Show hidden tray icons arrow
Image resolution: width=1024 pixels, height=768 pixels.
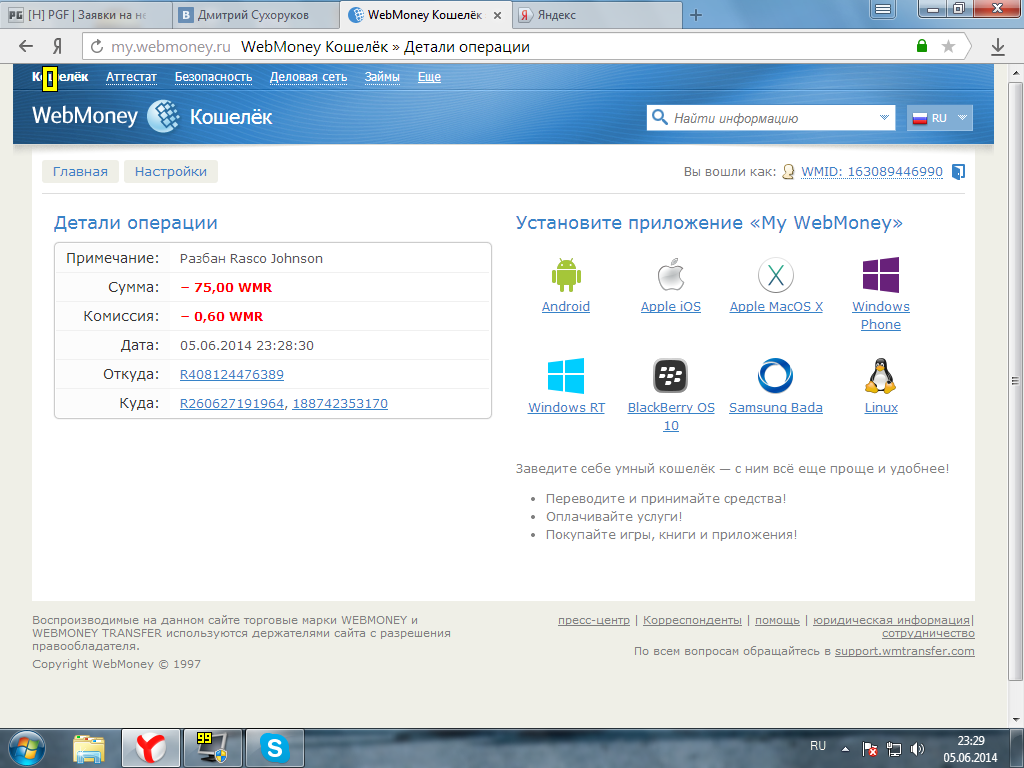[846, 749]
